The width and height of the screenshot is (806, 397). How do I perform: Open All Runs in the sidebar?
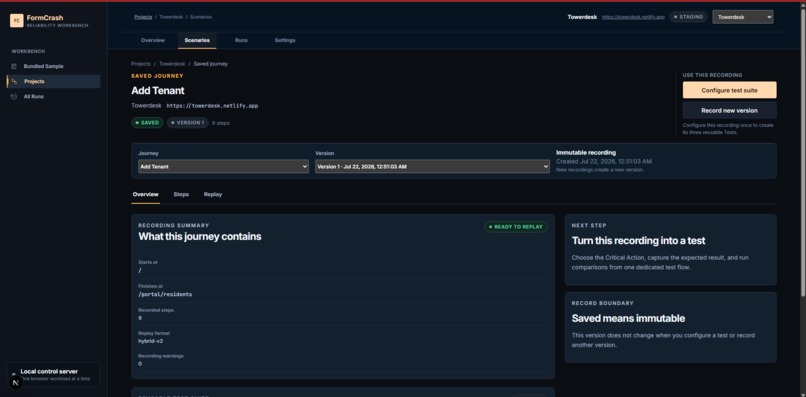[x=53, y=97]
